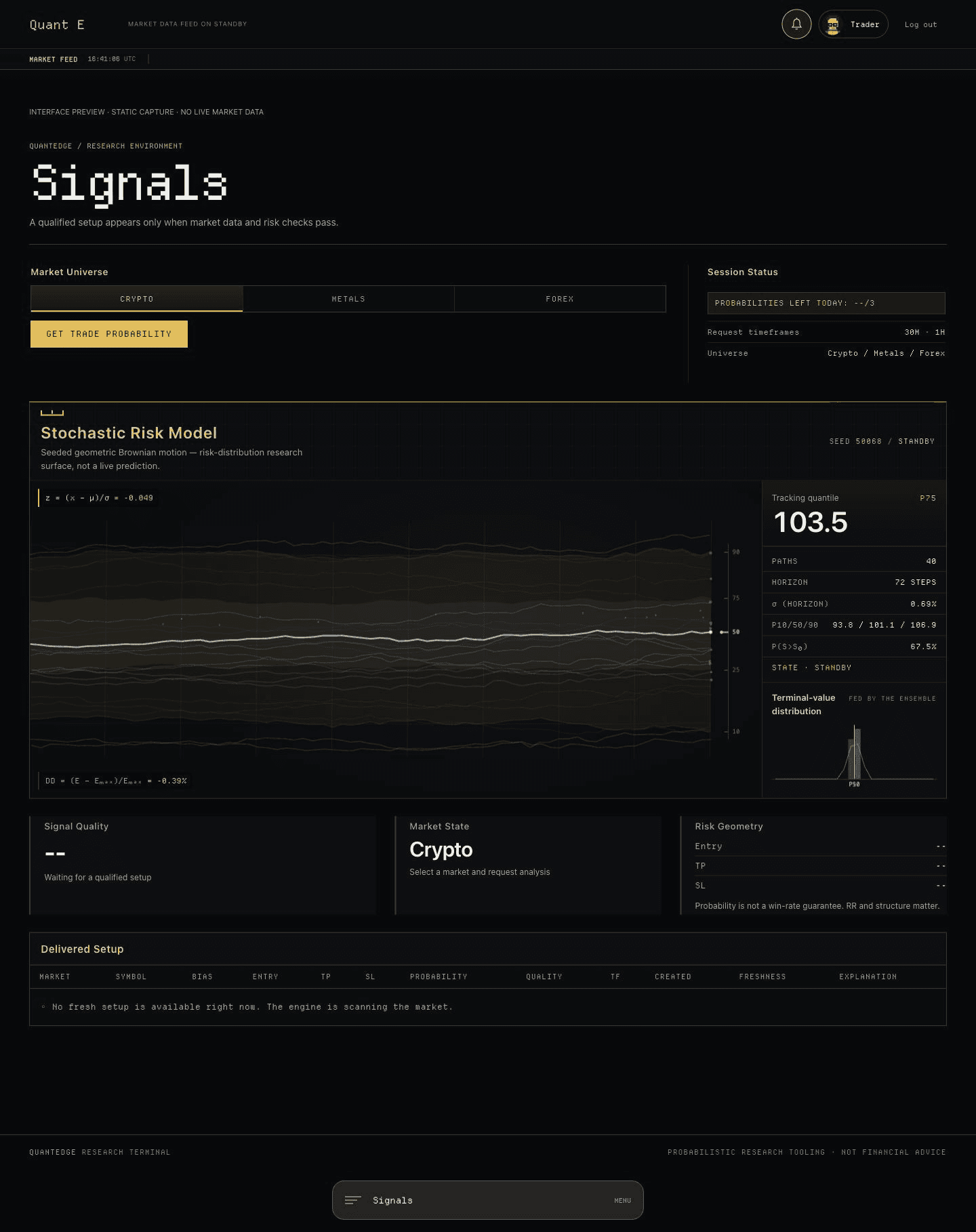
Task: Click the Risk Geometry Entry row
Action: coord(820,846)
